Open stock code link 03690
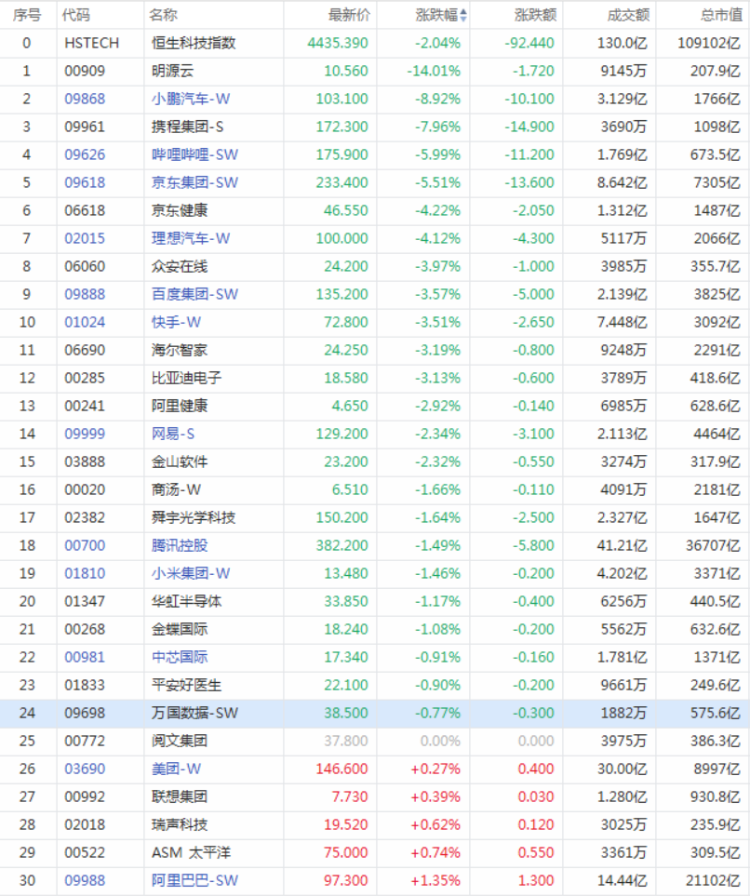This screenshot has height=896, width=750. 85,769
